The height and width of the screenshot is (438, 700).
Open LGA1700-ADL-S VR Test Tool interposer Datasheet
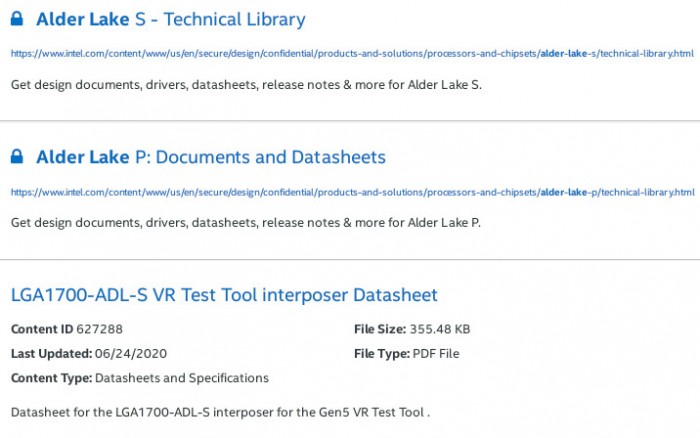[x=224, y=295]
